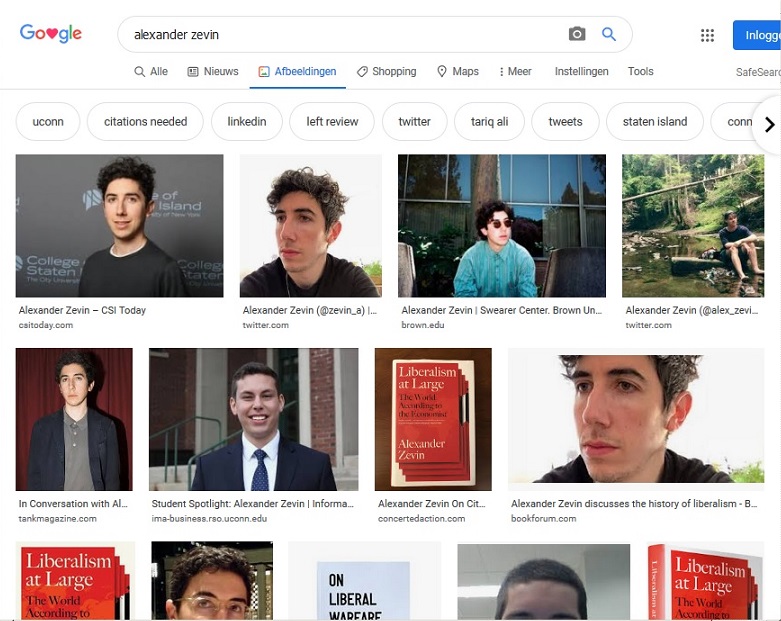Click the right arrow to show more chips
The height and width of the screenshot is (621, 781).
click(769, 124)
